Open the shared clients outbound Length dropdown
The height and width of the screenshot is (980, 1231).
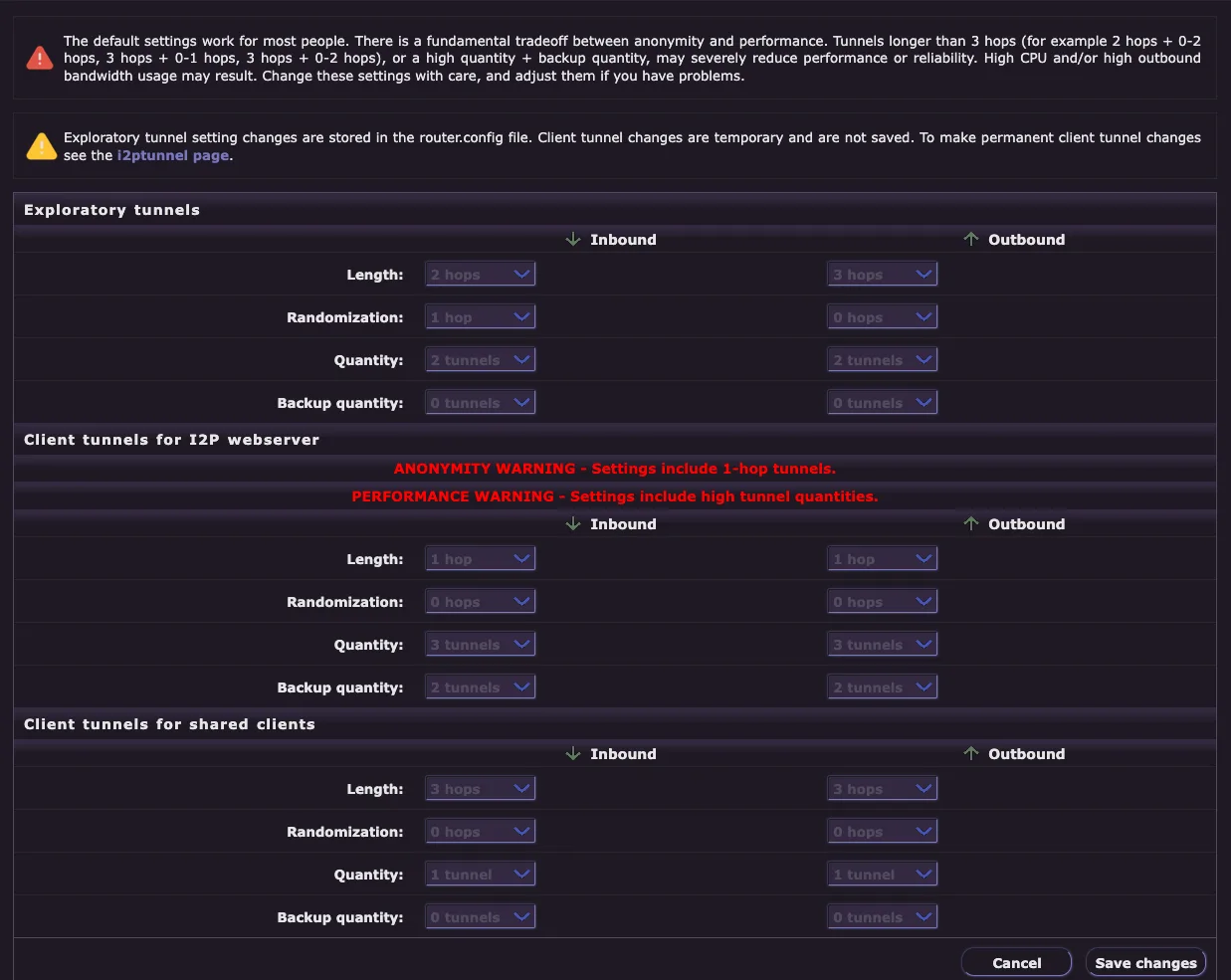[882, 788]
